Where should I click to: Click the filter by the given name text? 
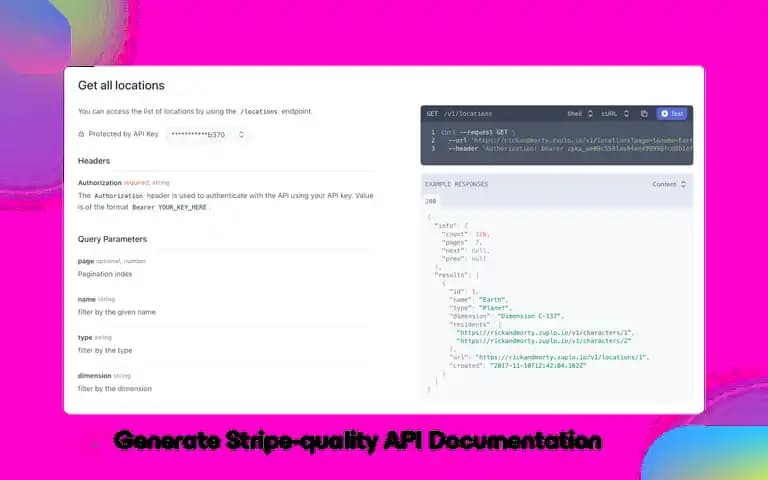click(117, 312)
